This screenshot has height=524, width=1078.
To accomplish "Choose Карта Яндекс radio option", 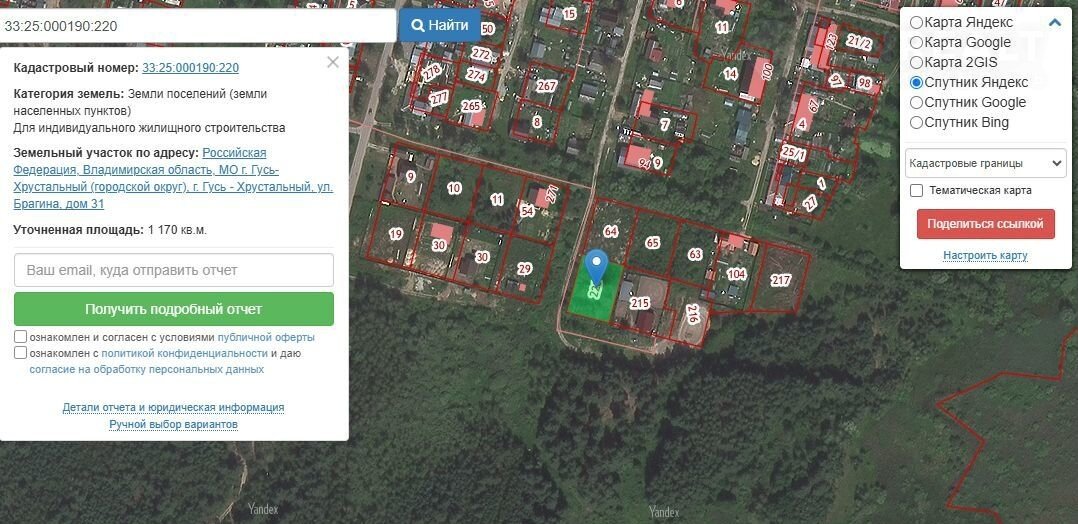I will click(x=916, y=23).
